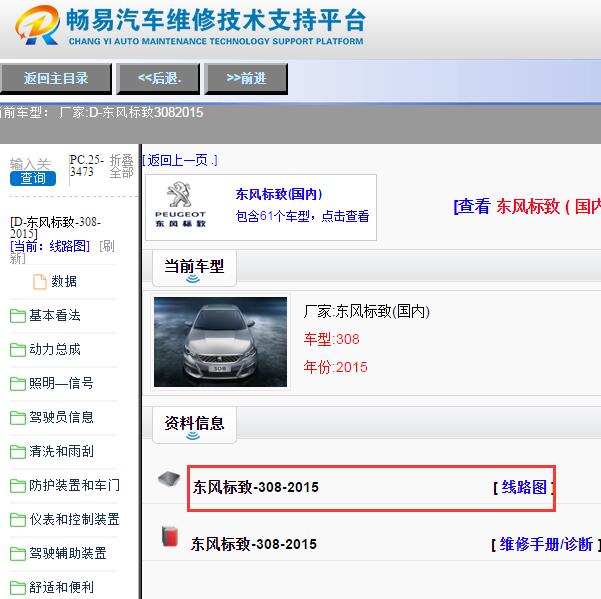The height and width of the screenshot is (599, 601).
Task: Open the 数据 tree item
Action: tap(64, 282)
